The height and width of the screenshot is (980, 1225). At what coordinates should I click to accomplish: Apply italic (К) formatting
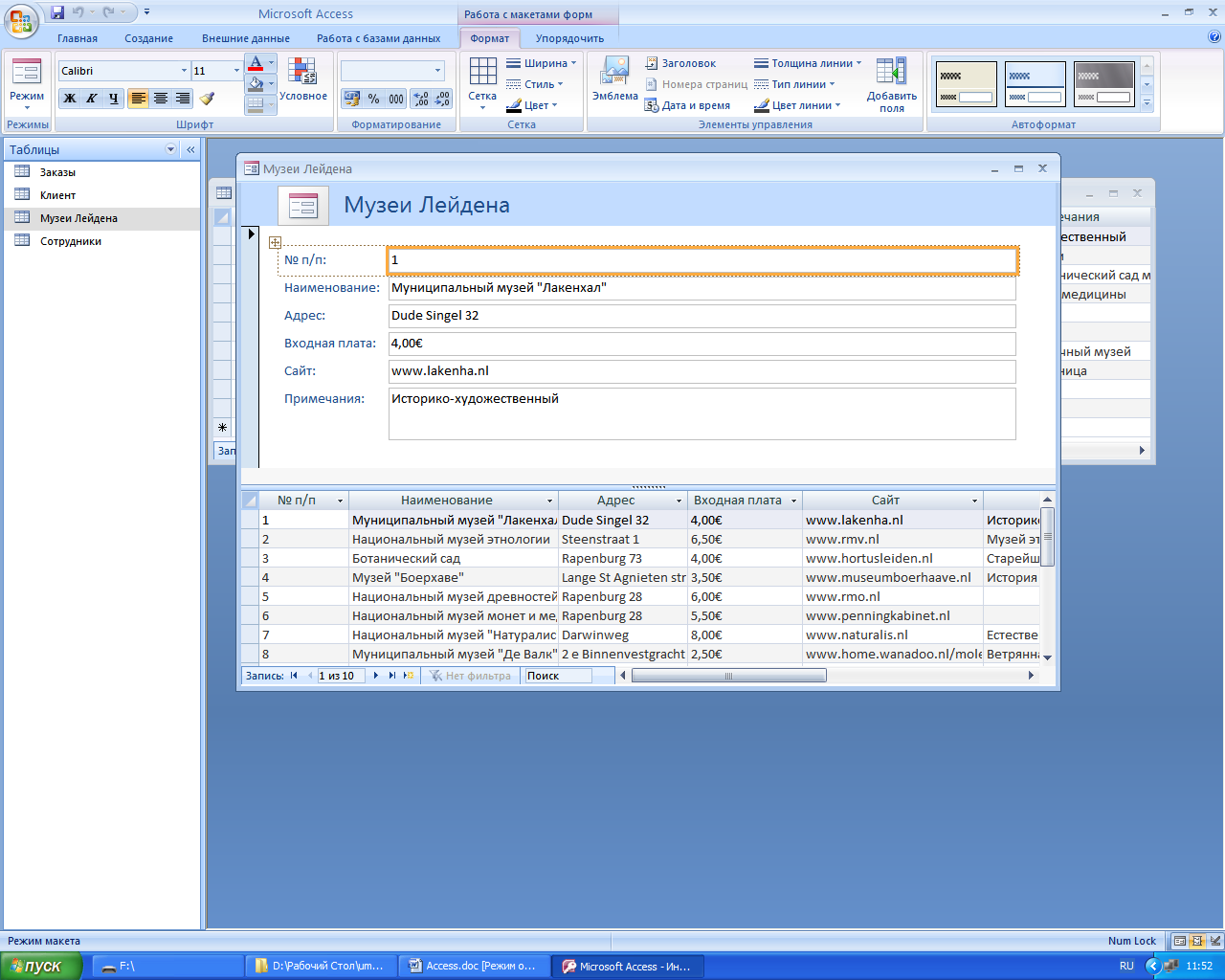[x=92, y=99]
